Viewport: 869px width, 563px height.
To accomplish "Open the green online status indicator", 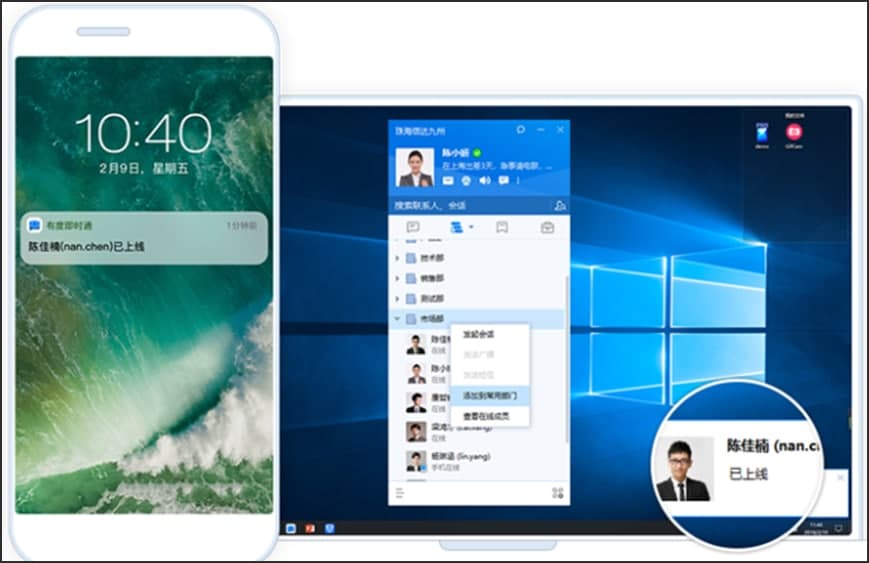I will 477,152.
